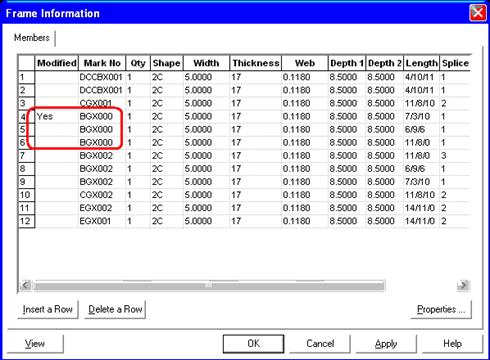This screenshot has width=490, height=360.
Task: Click BGX000 mark in row 5
Action: [102, 129]
